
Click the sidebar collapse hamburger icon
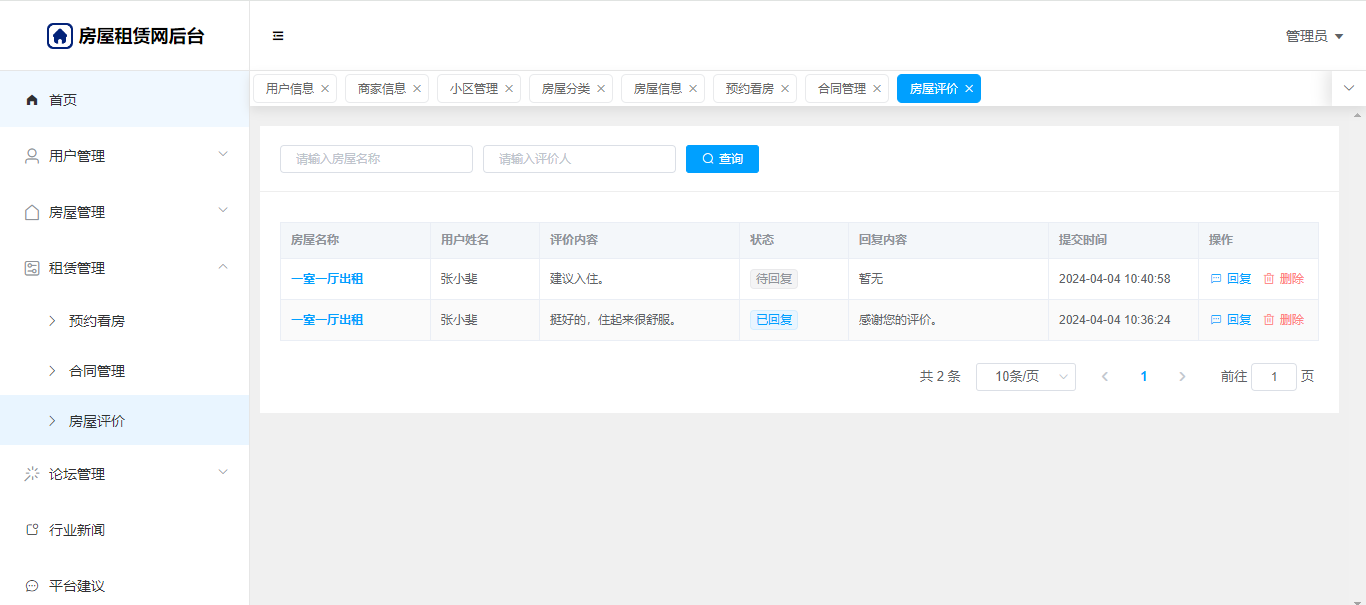coord(278,36)
